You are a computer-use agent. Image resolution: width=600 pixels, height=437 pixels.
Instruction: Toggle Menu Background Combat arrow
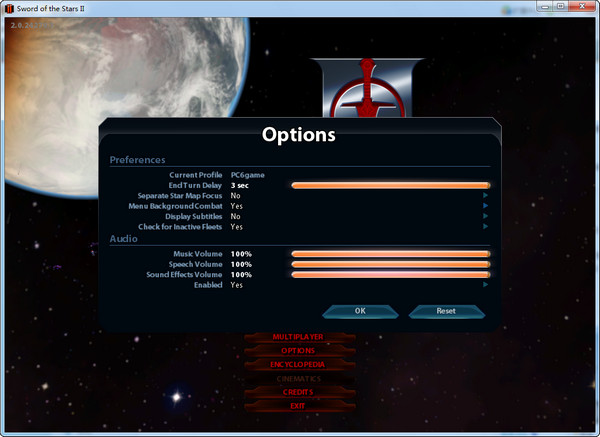(485, 206)
